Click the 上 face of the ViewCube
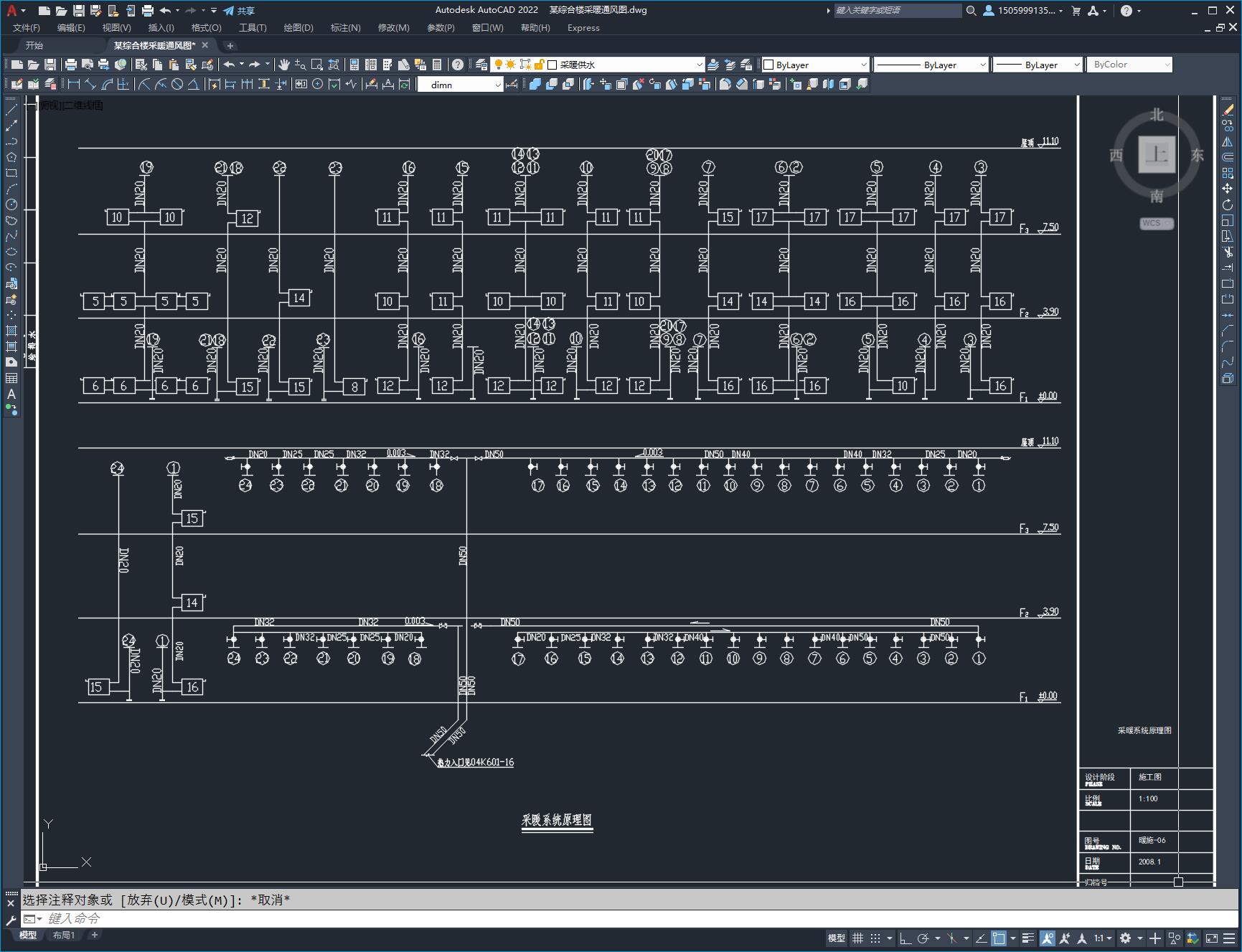The height and width of the screenshot is (952, 1242). coord(1157,154)
